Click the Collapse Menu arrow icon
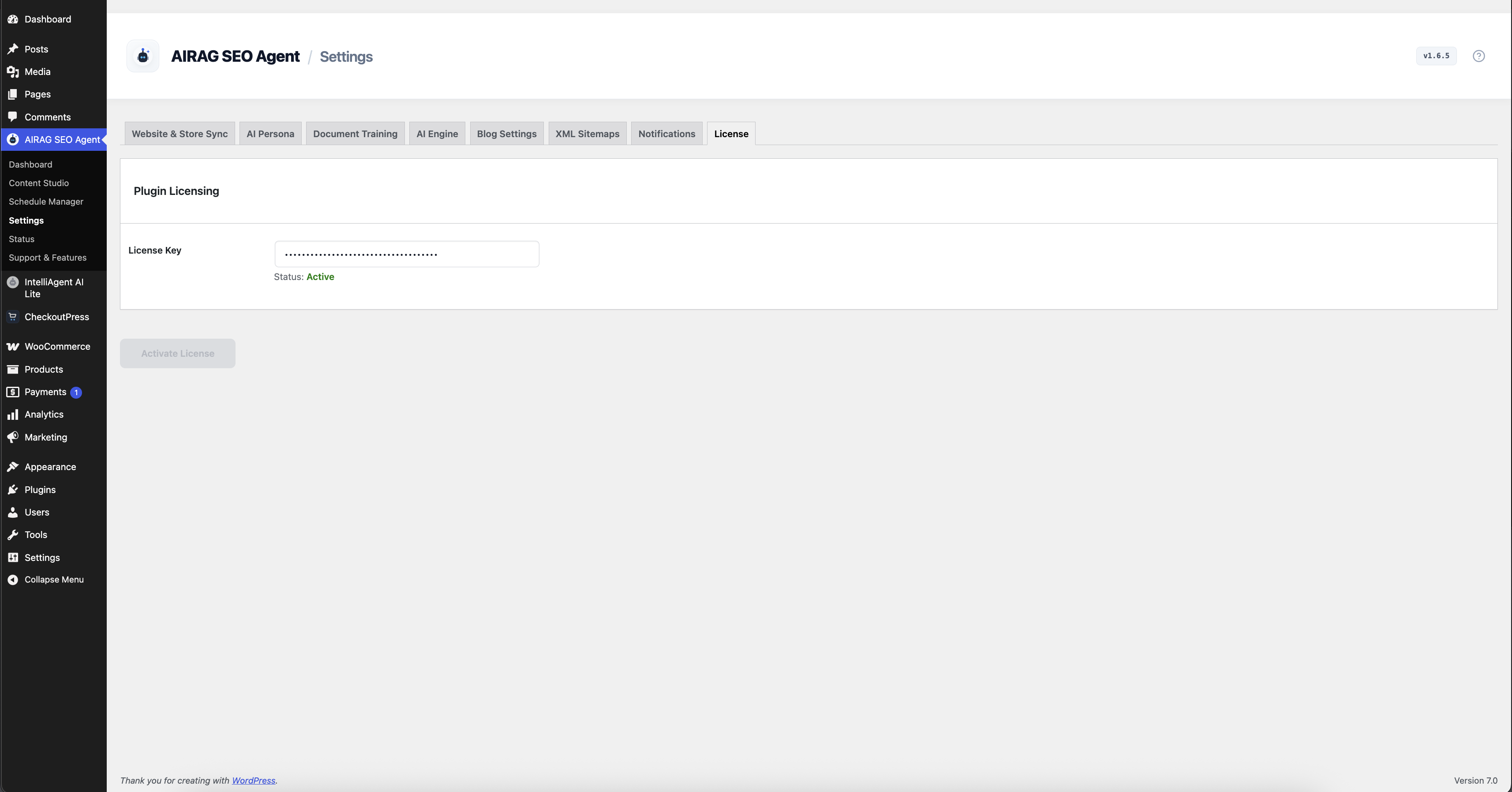Screen dimensions: 1512x792 (13, 579)
